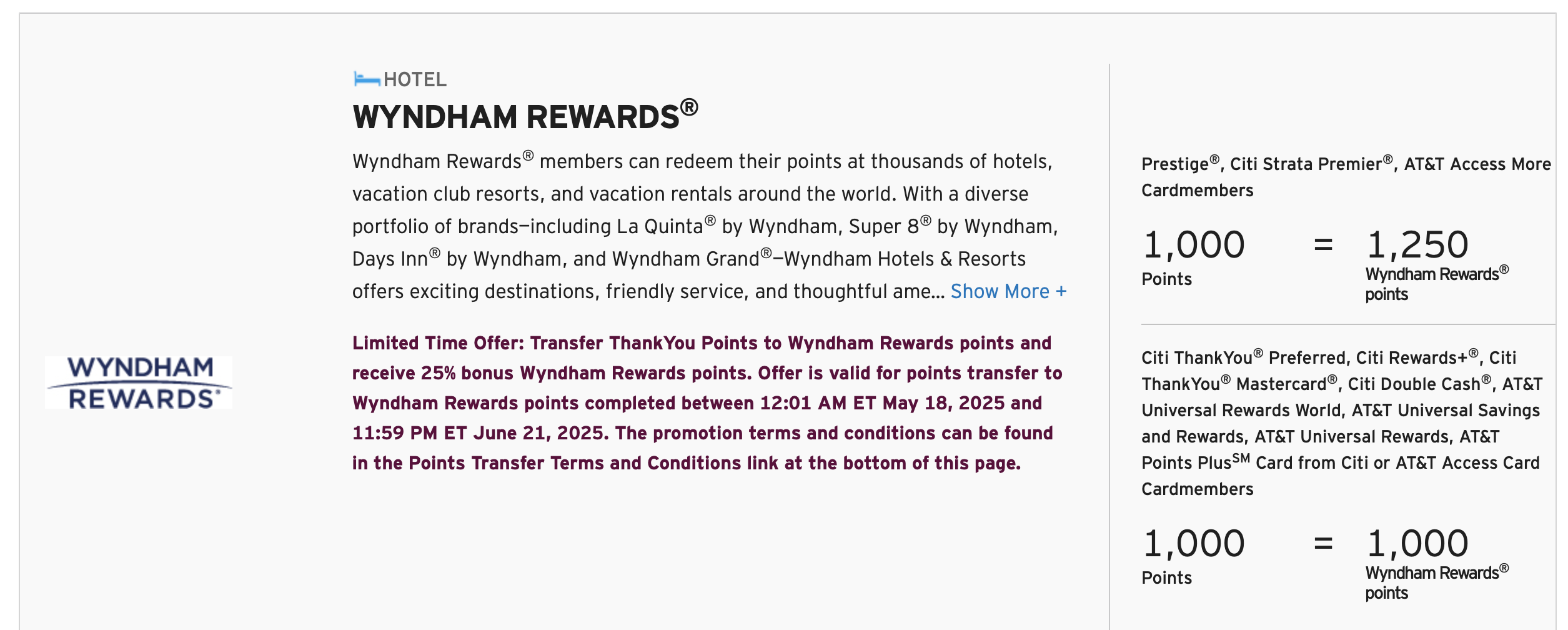The width and height of the screenshot is (1568, 630).
Task: Click the Prestige, Citi Strata Premier cardmembers text
Action: 1346,177
